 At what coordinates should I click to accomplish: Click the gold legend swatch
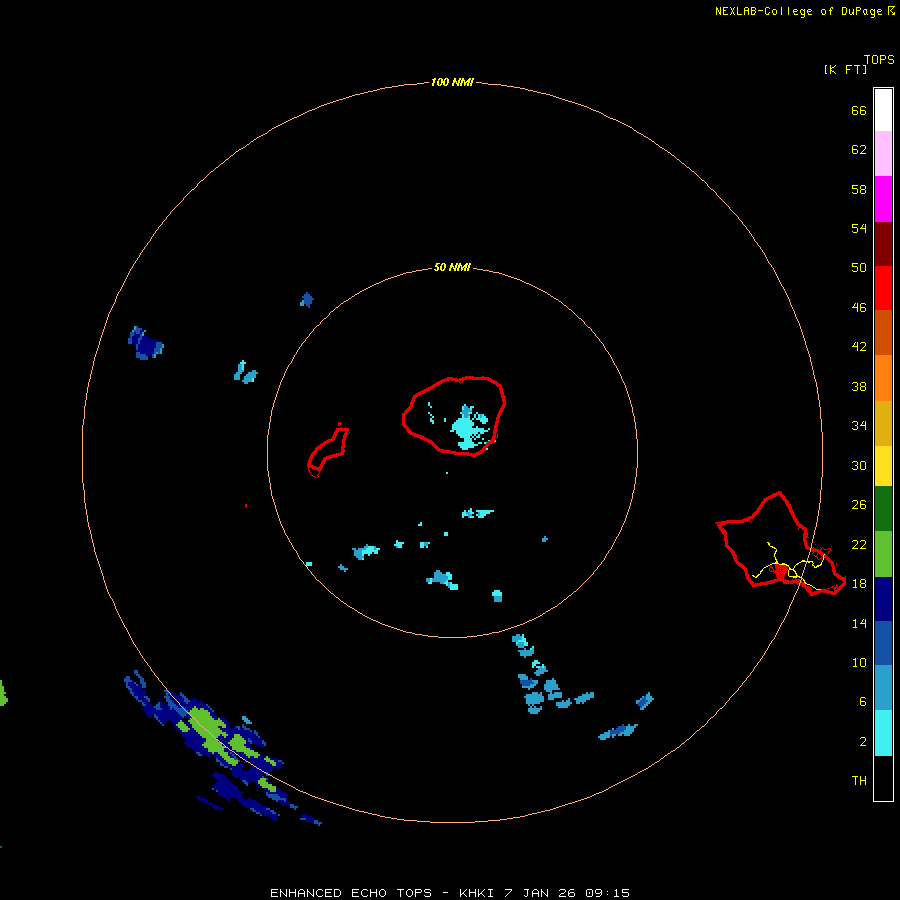pos(883,423)
